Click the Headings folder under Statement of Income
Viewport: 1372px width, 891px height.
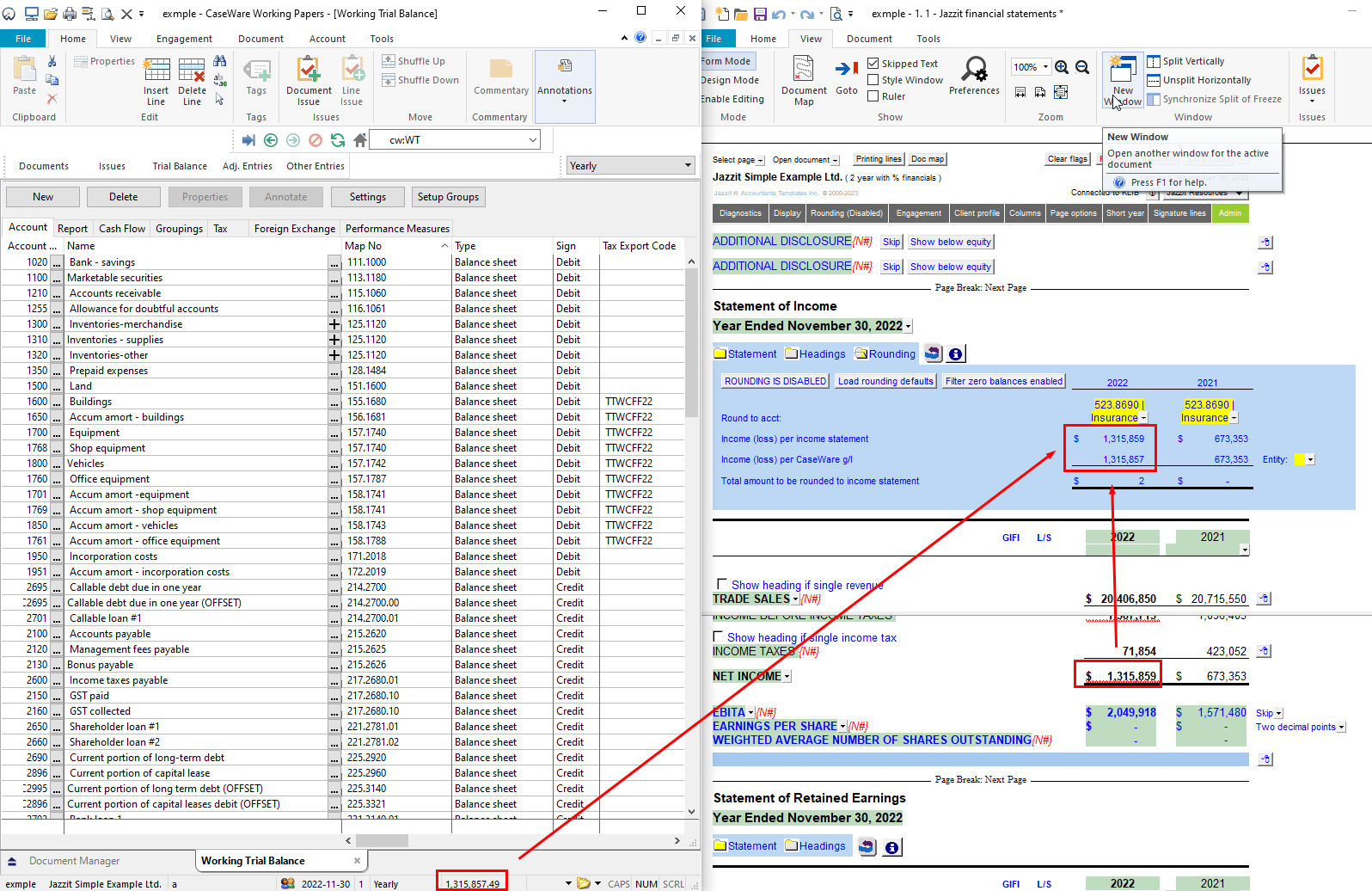[x=815, y=353]
